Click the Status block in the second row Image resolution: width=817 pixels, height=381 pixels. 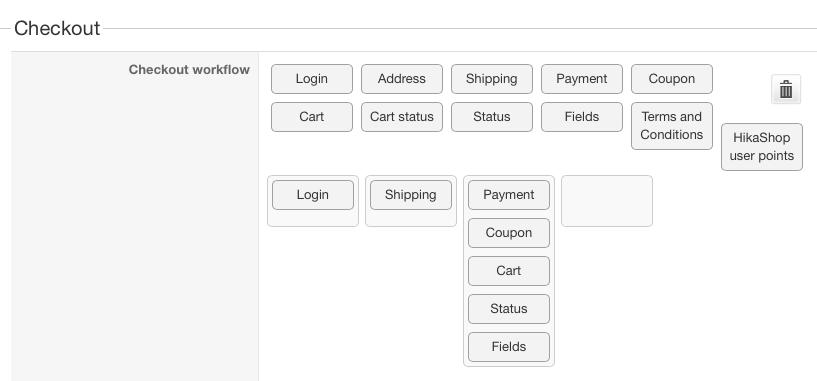(492, 117)
